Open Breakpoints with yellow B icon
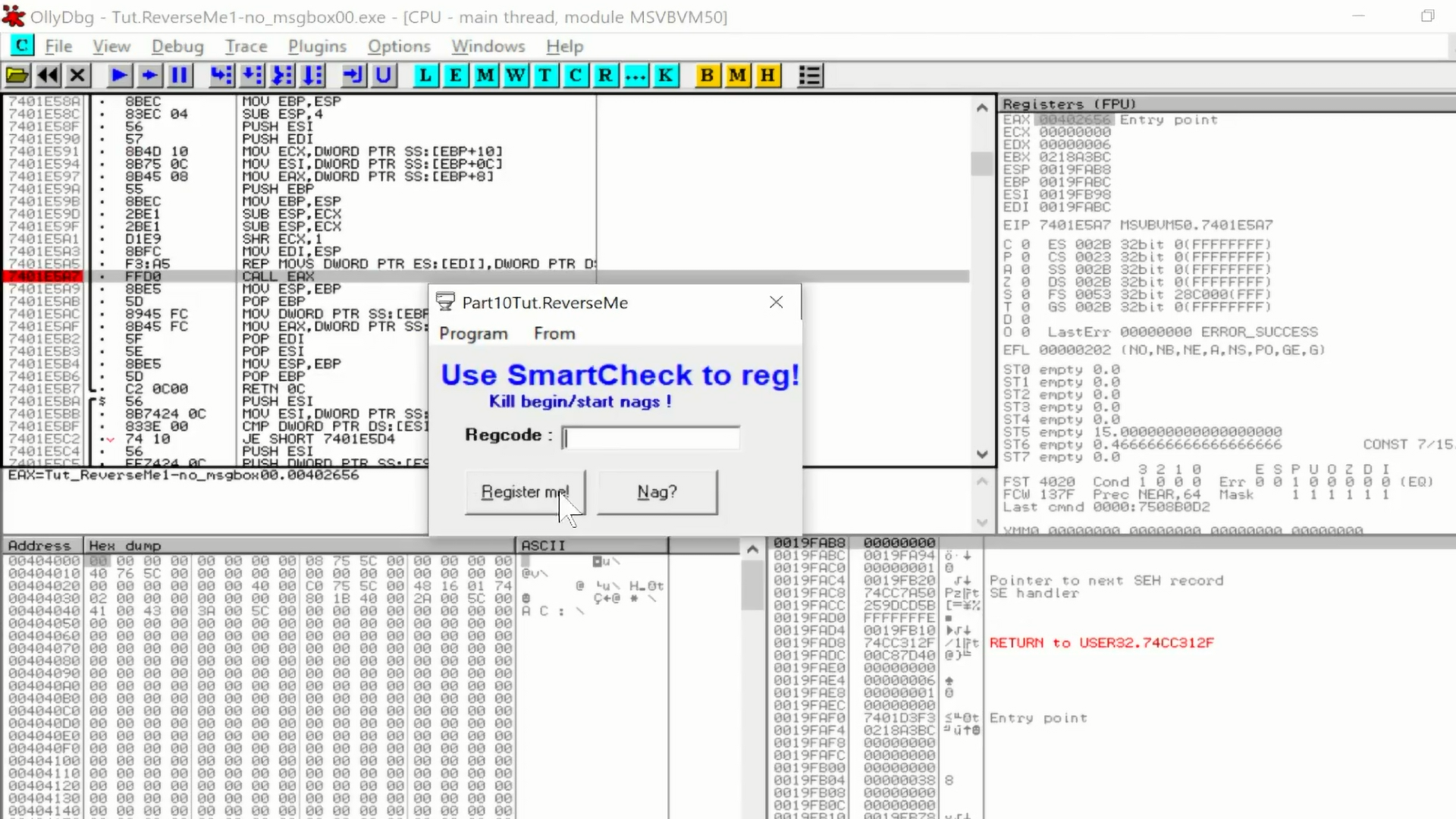1456x819 pixels. (707, 75)
